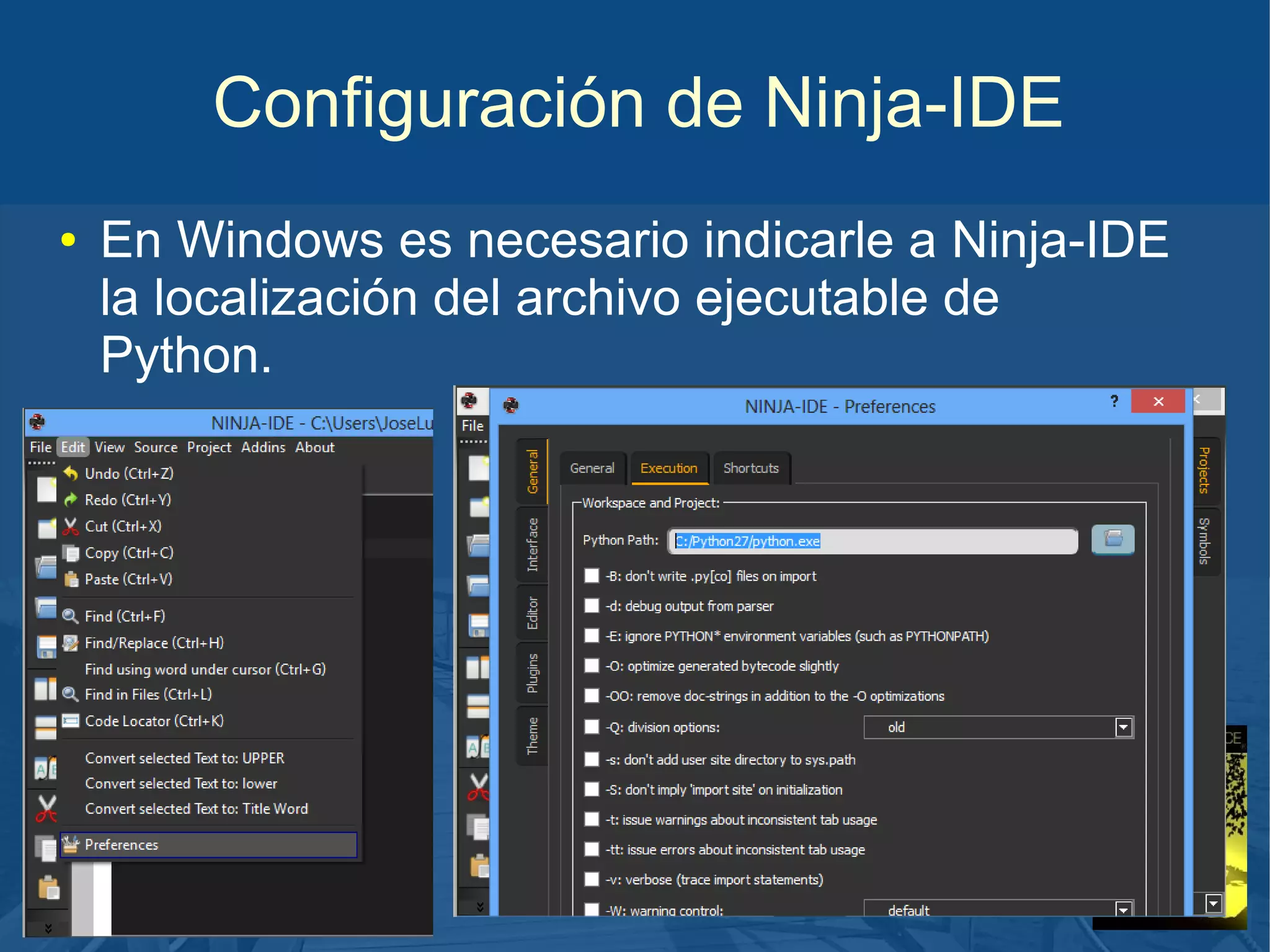Check -OO remove doc-strings option
This screenshot has width=1270, height=952.
click(592, 696)
